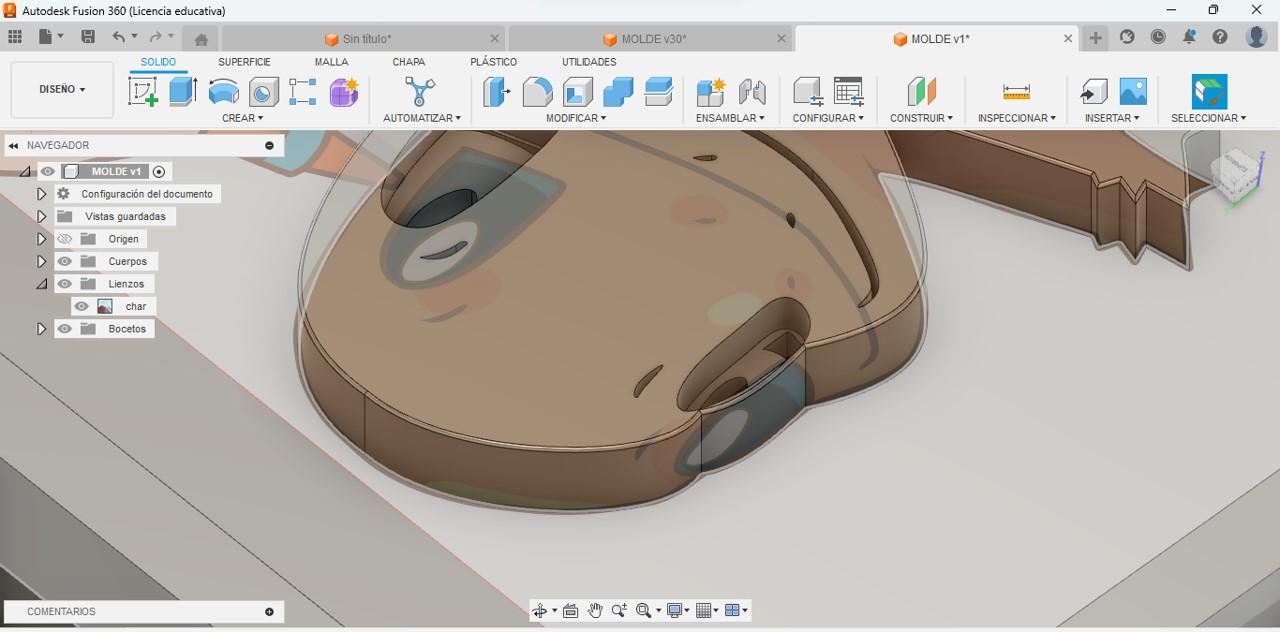Open the user profile avatar
This screenshot has height=632, width=1280.
[1256, 37]
